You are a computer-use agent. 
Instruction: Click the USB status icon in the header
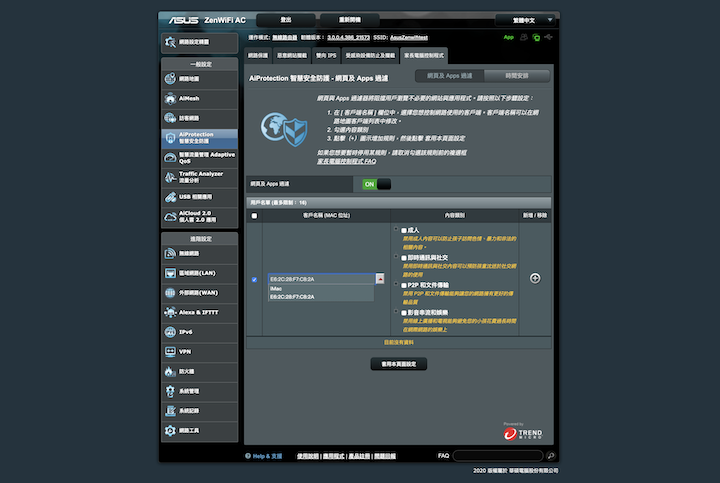point(548,37)
